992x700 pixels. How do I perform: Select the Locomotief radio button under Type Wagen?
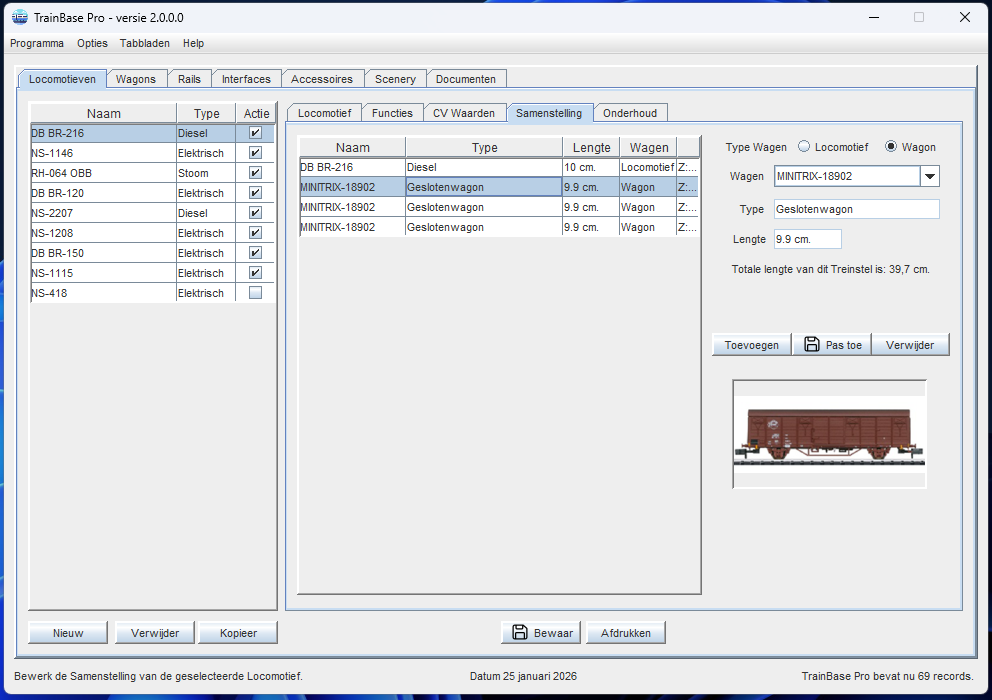(801, 147)
